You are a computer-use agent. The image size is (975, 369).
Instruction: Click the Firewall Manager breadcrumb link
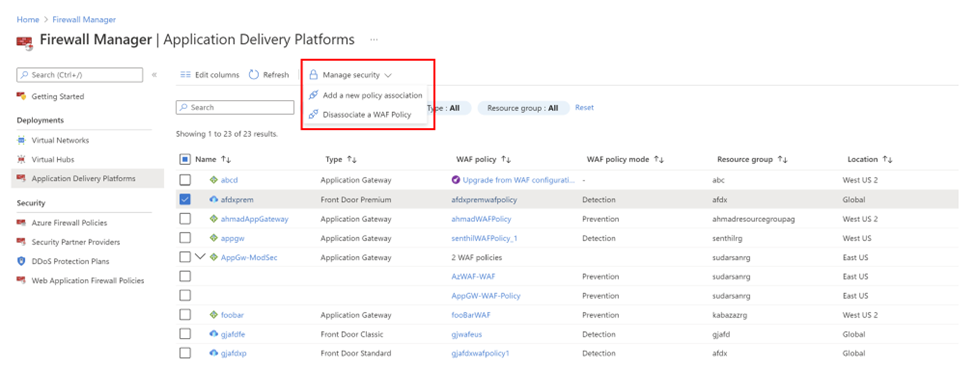click(x=84, y=20)
